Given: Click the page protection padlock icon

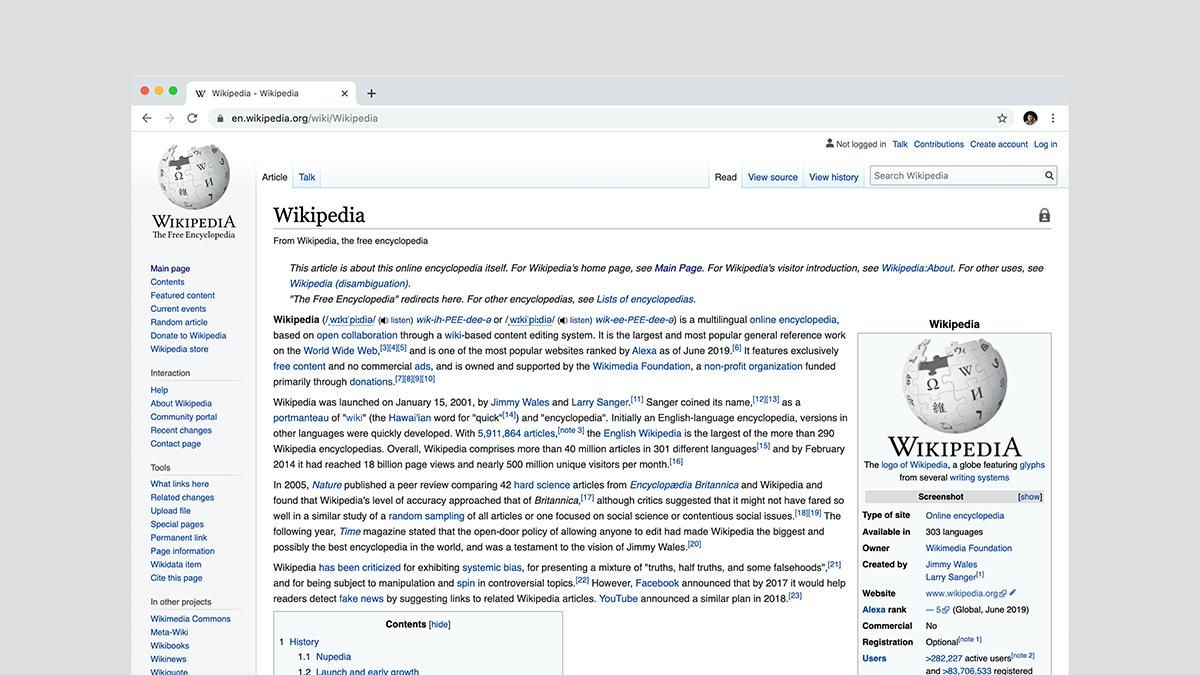Looking at the screenshot, I should point(1044,216).
